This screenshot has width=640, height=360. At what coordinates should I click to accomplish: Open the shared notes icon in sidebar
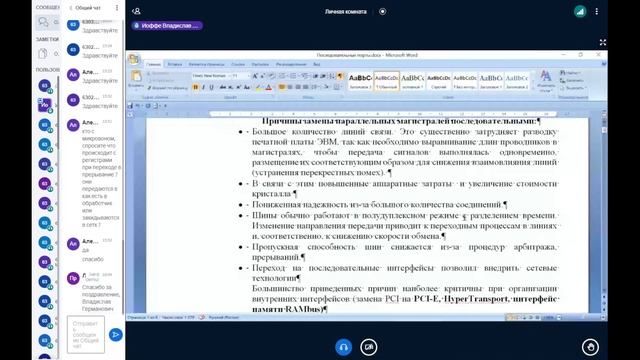coord(43,53)
